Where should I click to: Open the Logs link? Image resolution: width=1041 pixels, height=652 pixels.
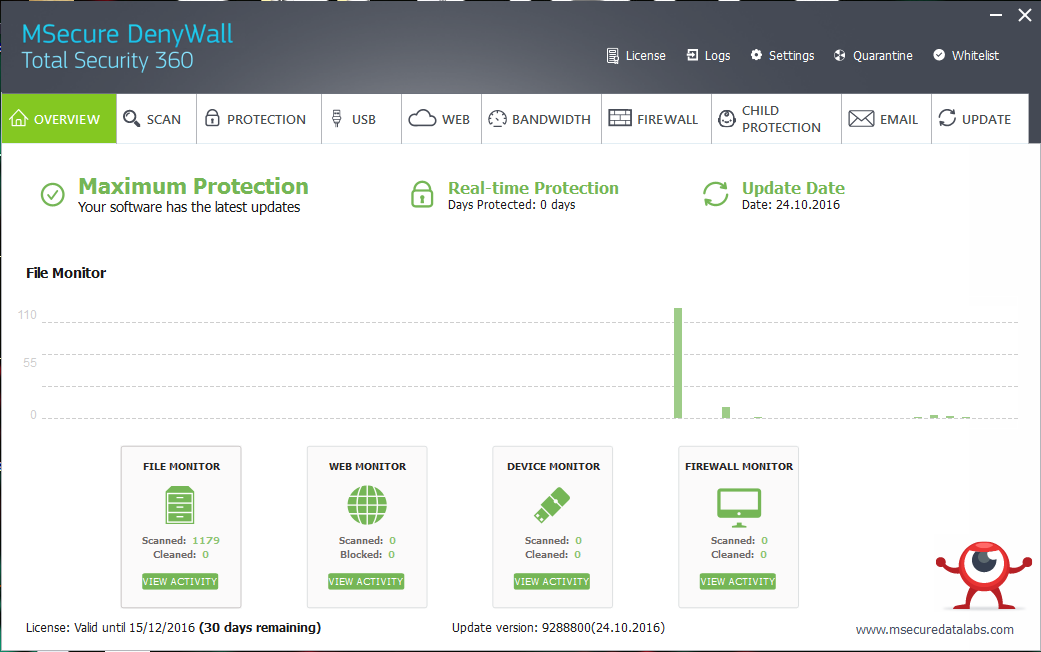[708, 56]
